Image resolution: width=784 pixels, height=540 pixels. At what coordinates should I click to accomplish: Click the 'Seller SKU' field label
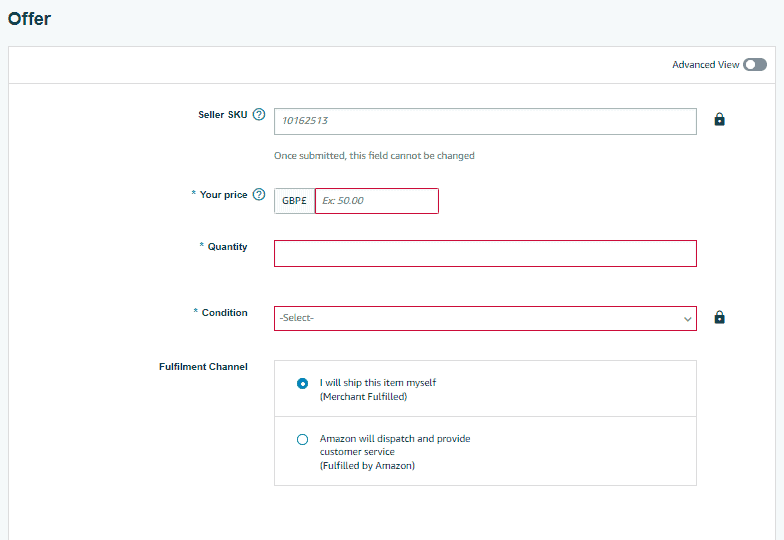click(x=222, y=114)
